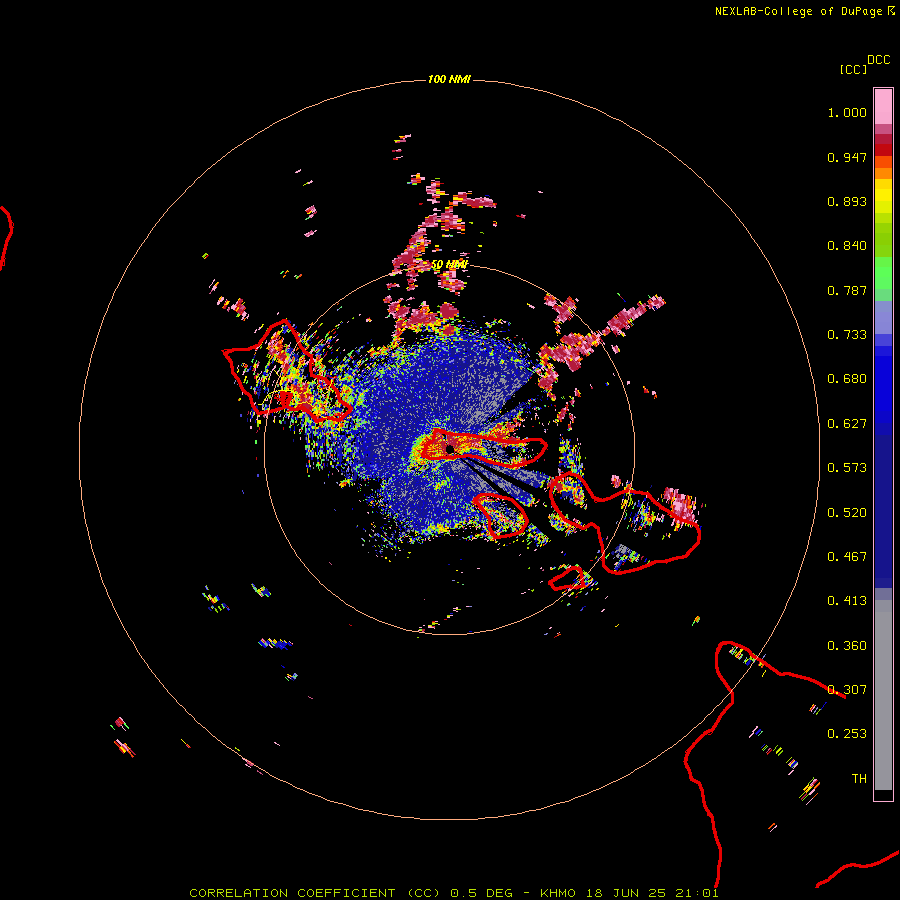
Task: Click the 0.413 legend value
Action: tap(847, 601)
